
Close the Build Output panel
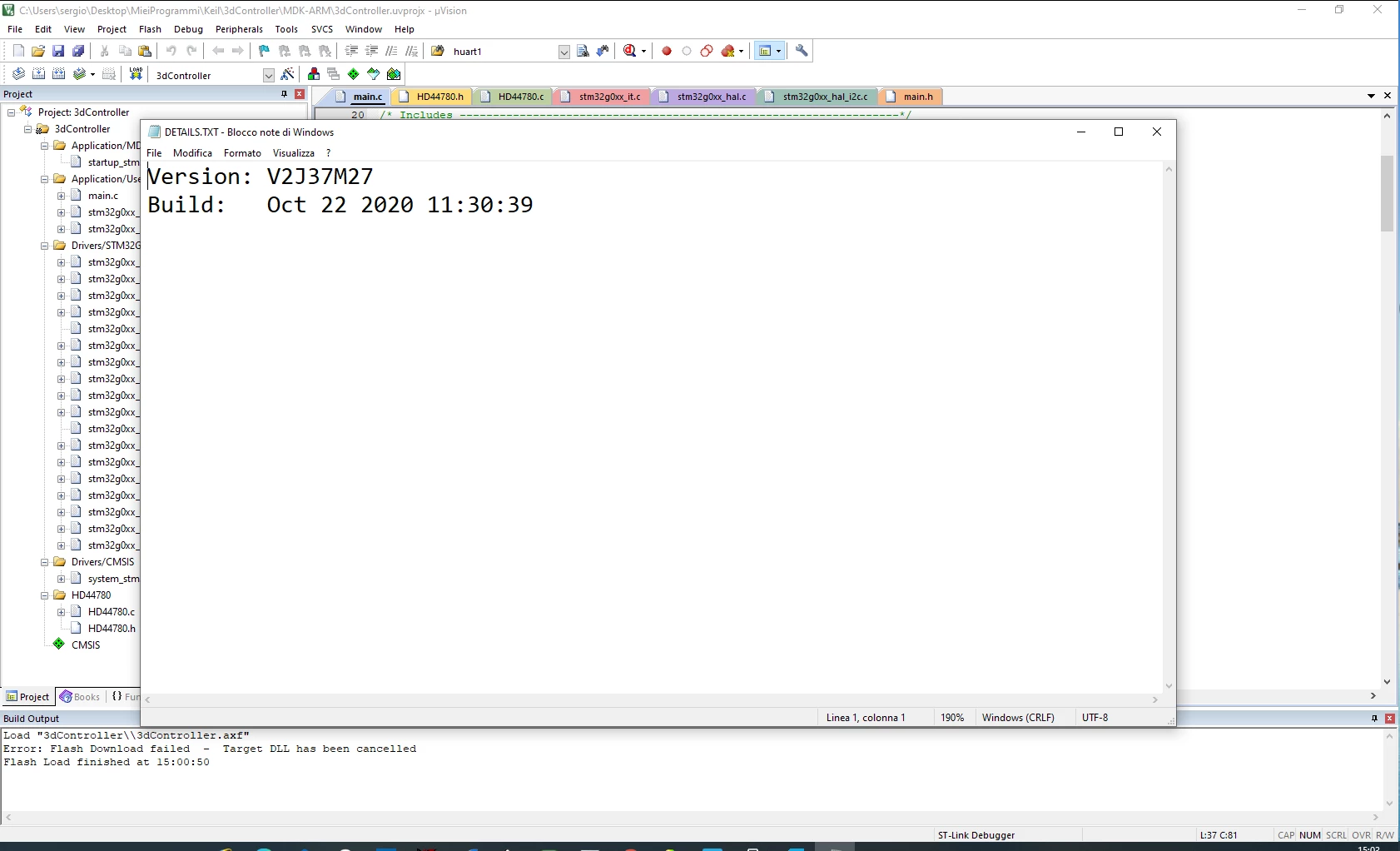point(1389,718)
